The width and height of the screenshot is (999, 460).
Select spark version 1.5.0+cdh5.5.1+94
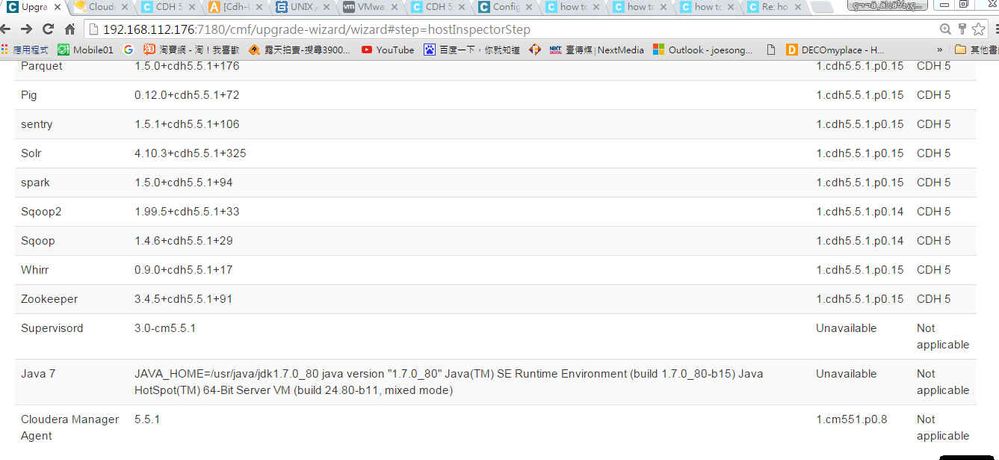[x=183, y=182]
